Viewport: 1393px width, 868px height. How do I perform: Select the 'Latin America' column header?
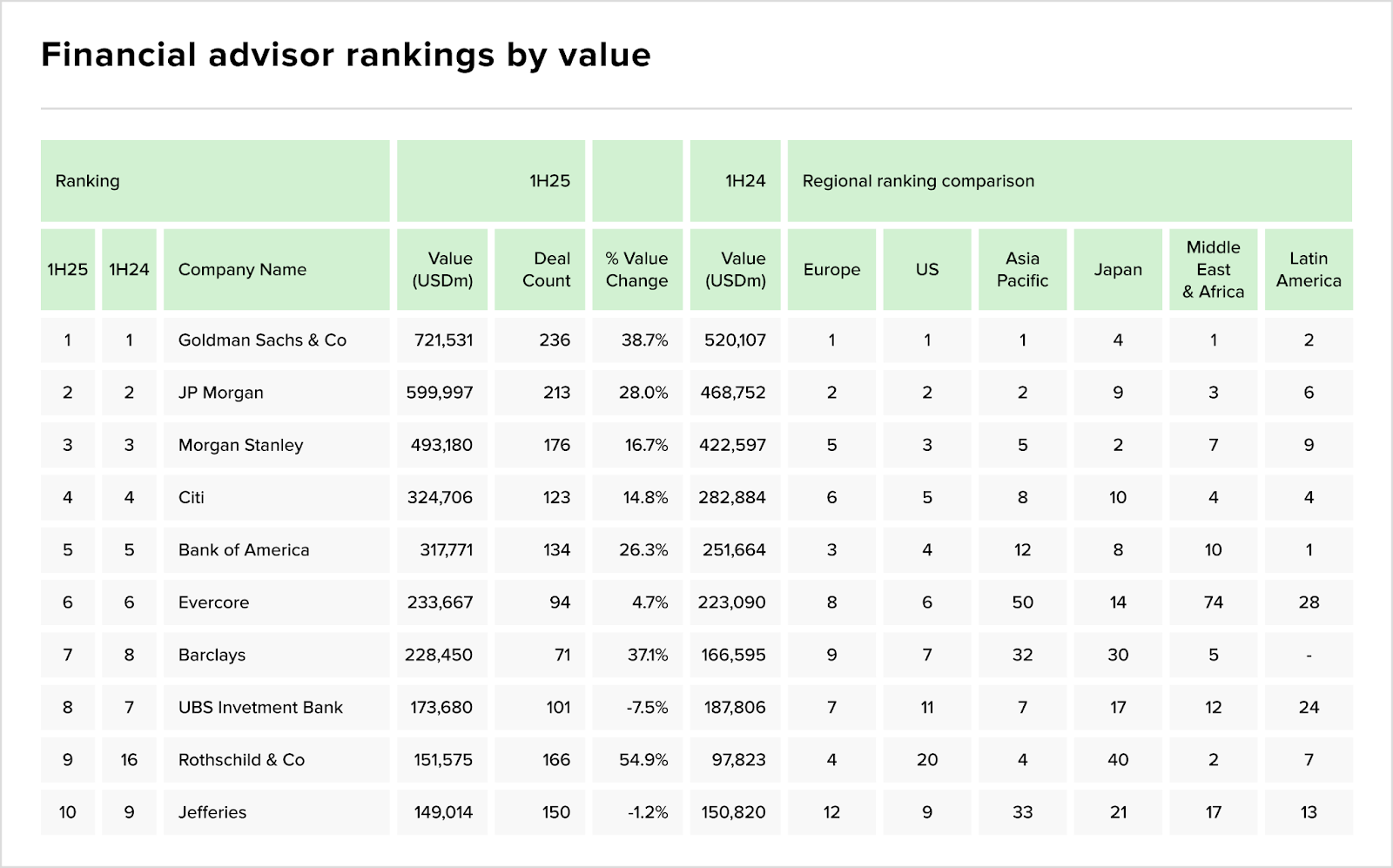tap(1309, 270)
